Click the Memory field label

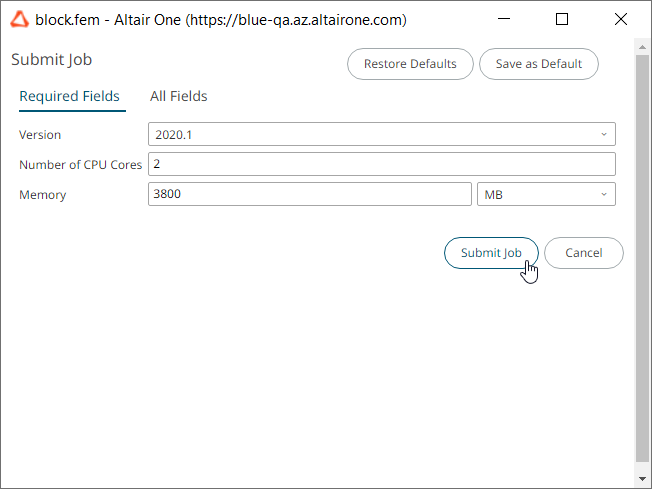point(42,195)
